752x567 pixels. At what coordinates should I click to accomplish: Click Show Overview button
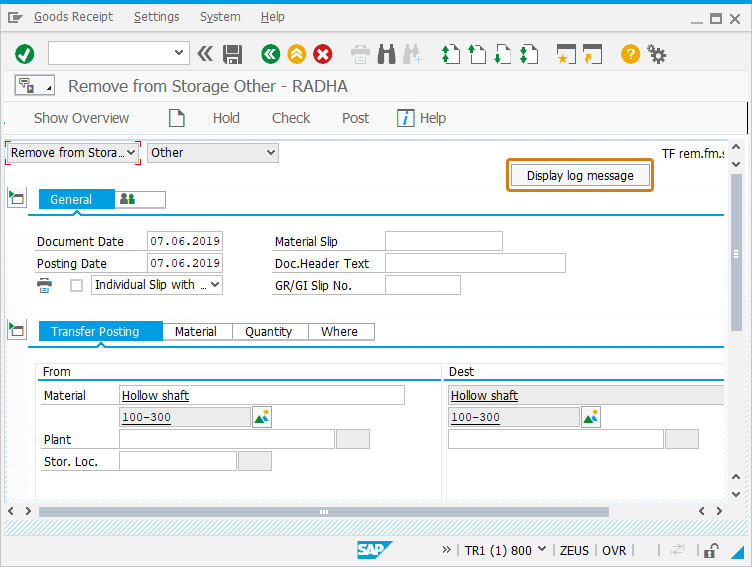(x=82, y=118)
